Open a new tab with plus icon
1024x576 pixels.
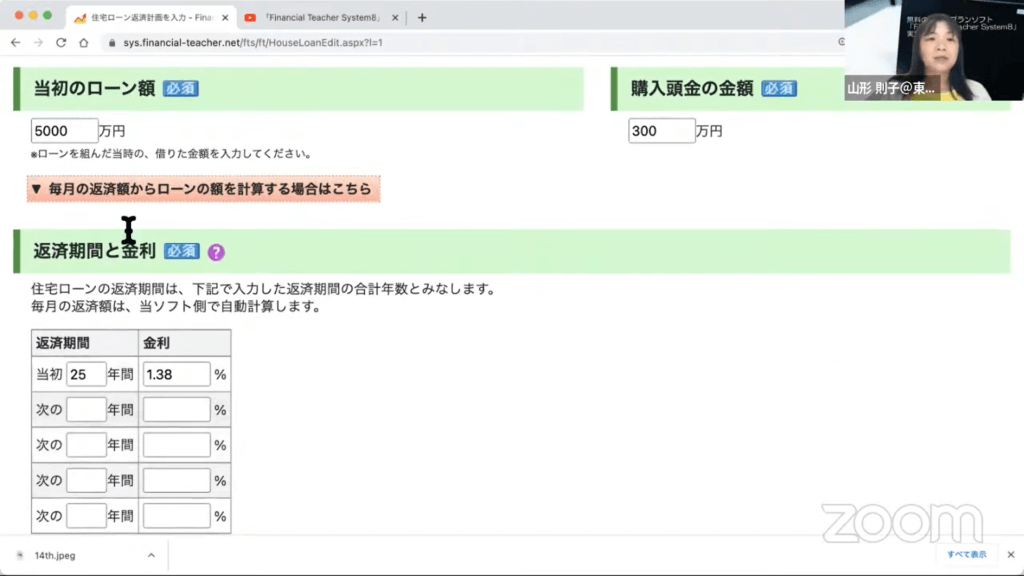tap(422, 18)
